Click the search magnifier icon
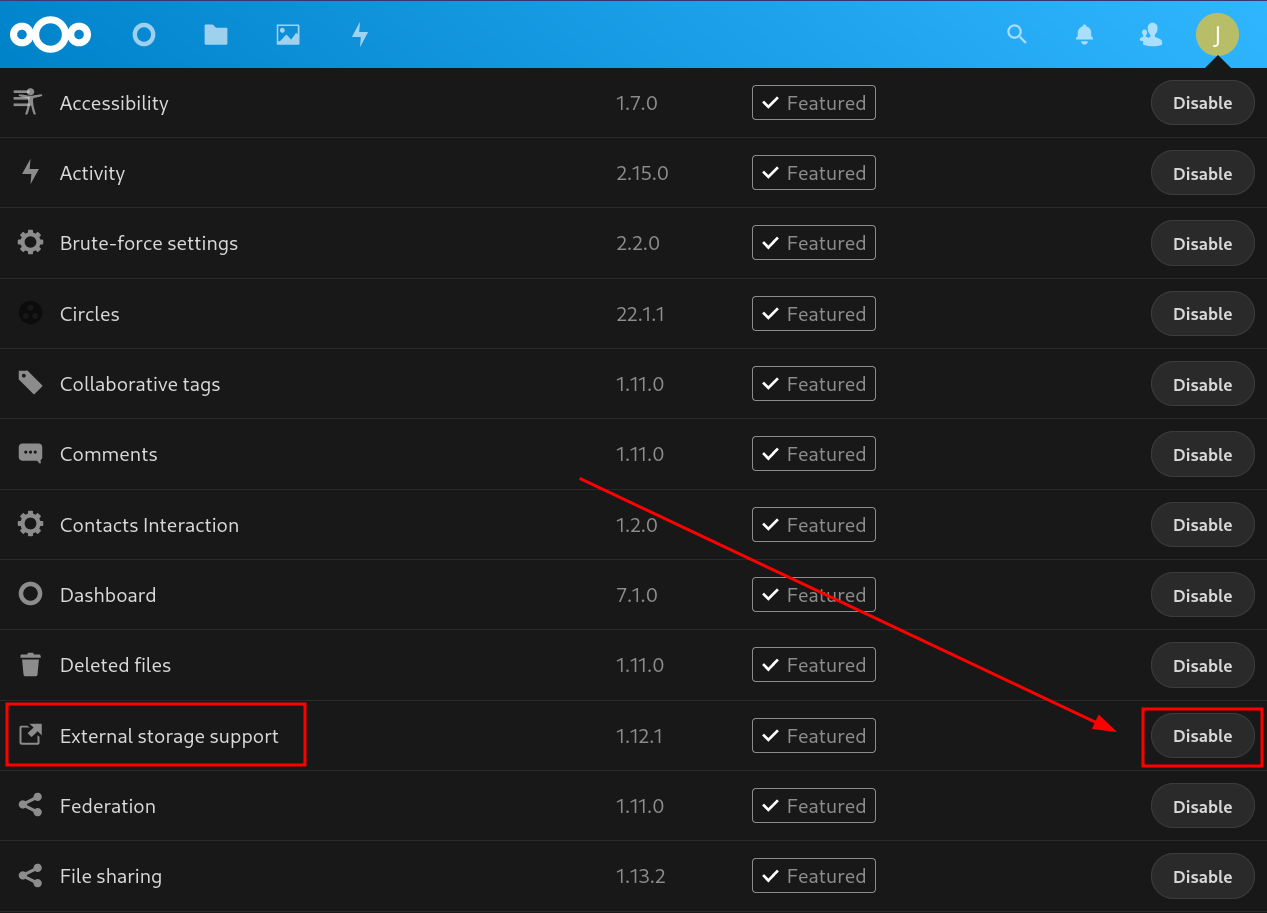1267x913 pixels. tap(1017, 35)
